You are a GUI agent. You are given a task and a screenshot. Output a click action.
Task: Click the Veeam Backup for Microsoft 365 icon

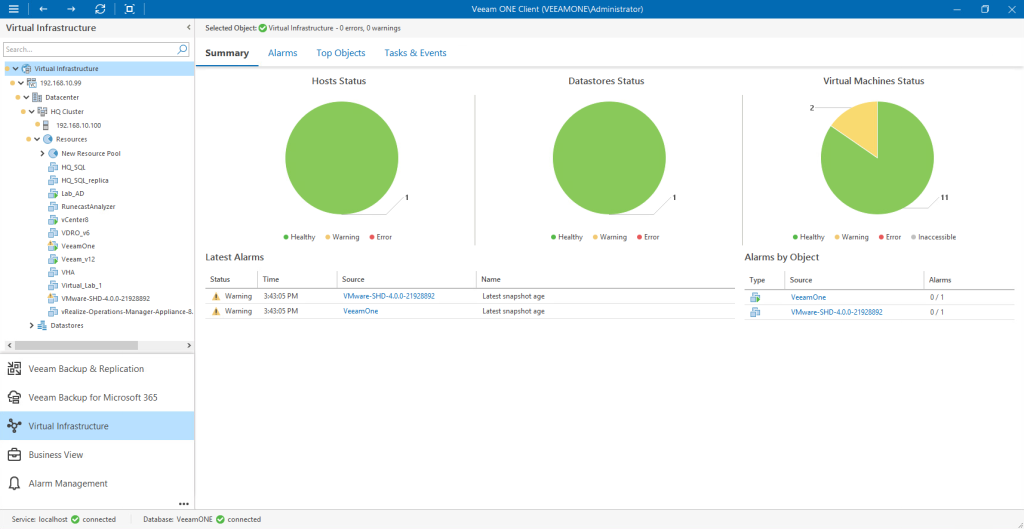pos(14,397)
